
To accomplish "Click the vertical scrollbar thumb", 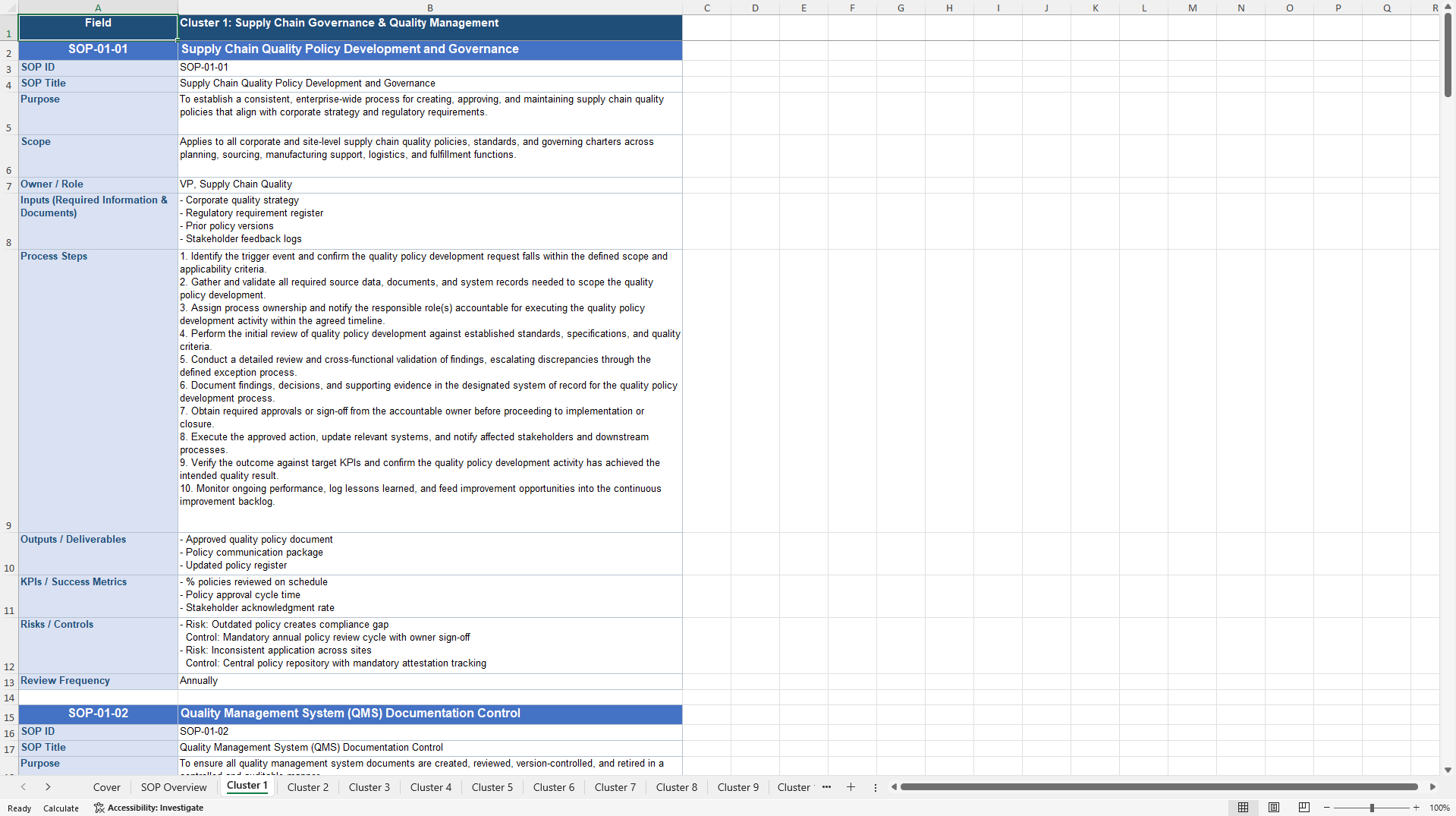I will click(1448, 55).
